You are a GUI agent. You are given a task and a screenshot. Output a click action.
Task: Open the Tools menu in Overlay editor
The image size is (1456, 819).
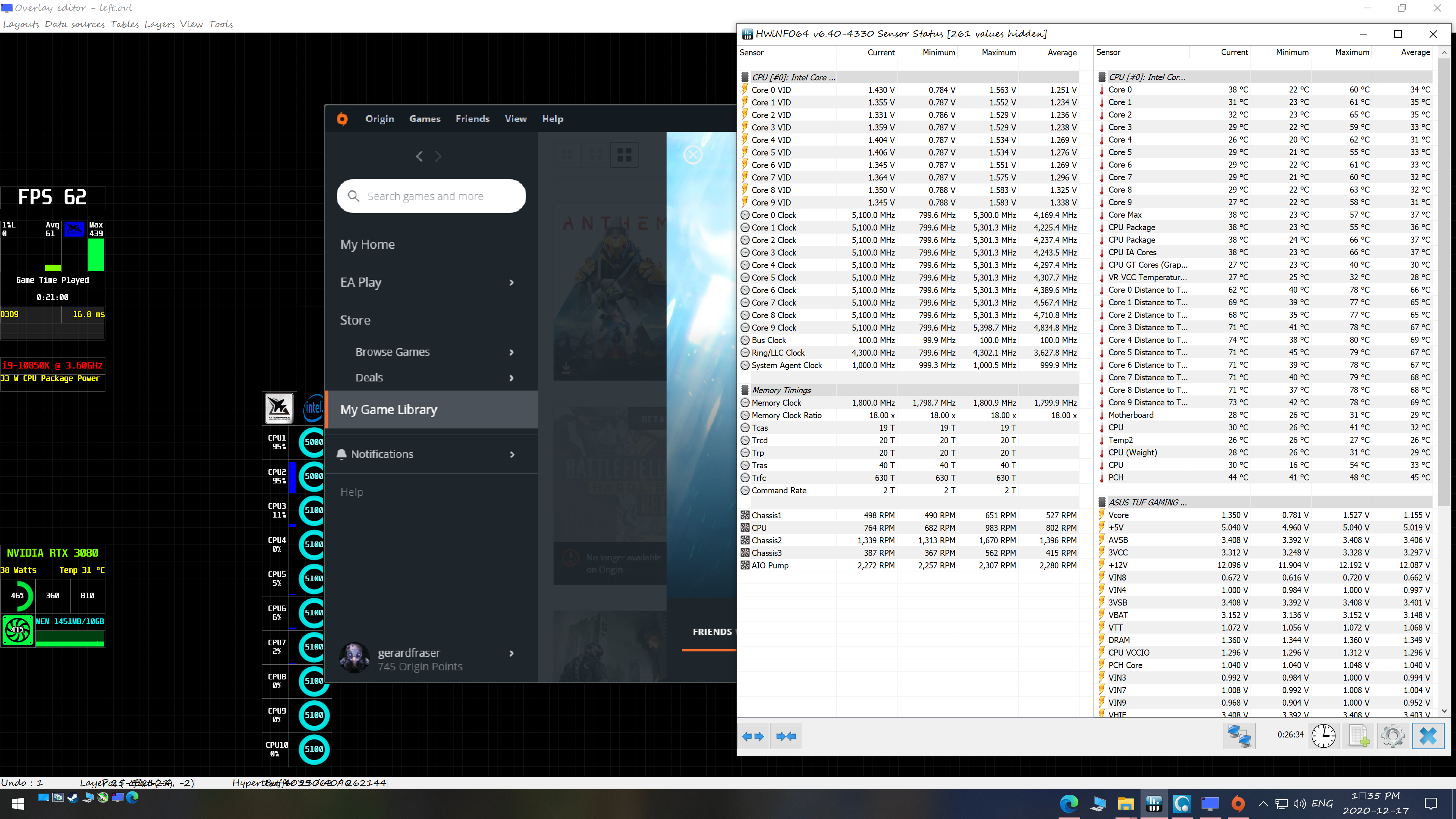point(220,24)
